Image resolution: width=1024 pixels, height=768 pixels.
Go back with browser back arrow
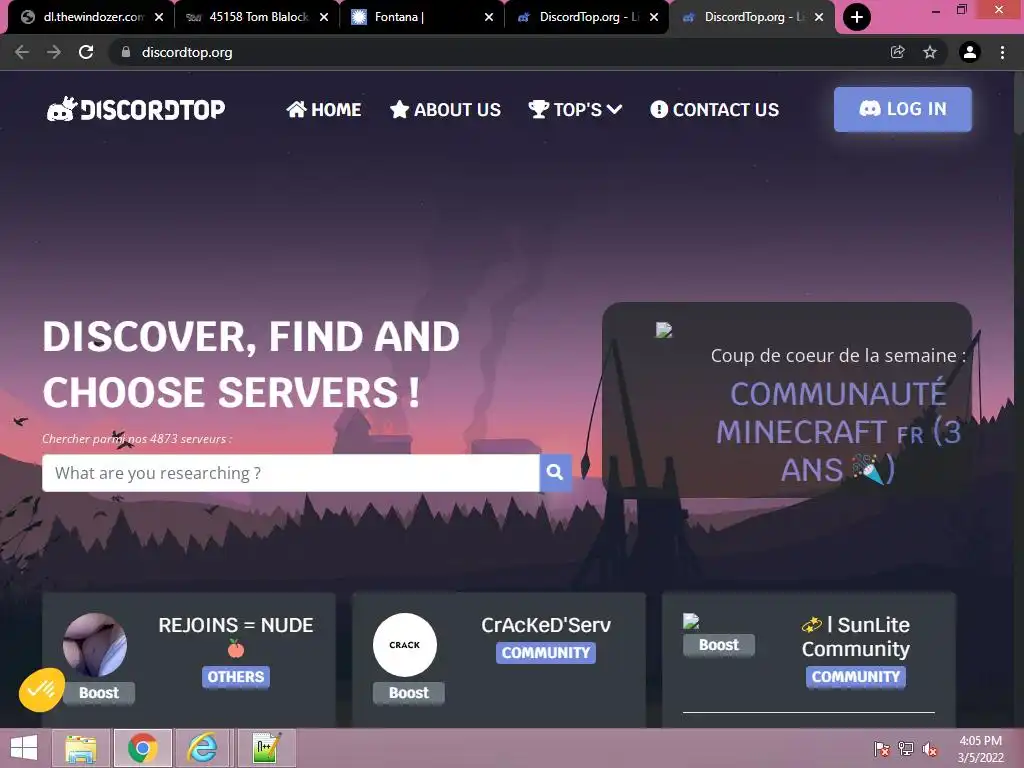coord(22,52)
